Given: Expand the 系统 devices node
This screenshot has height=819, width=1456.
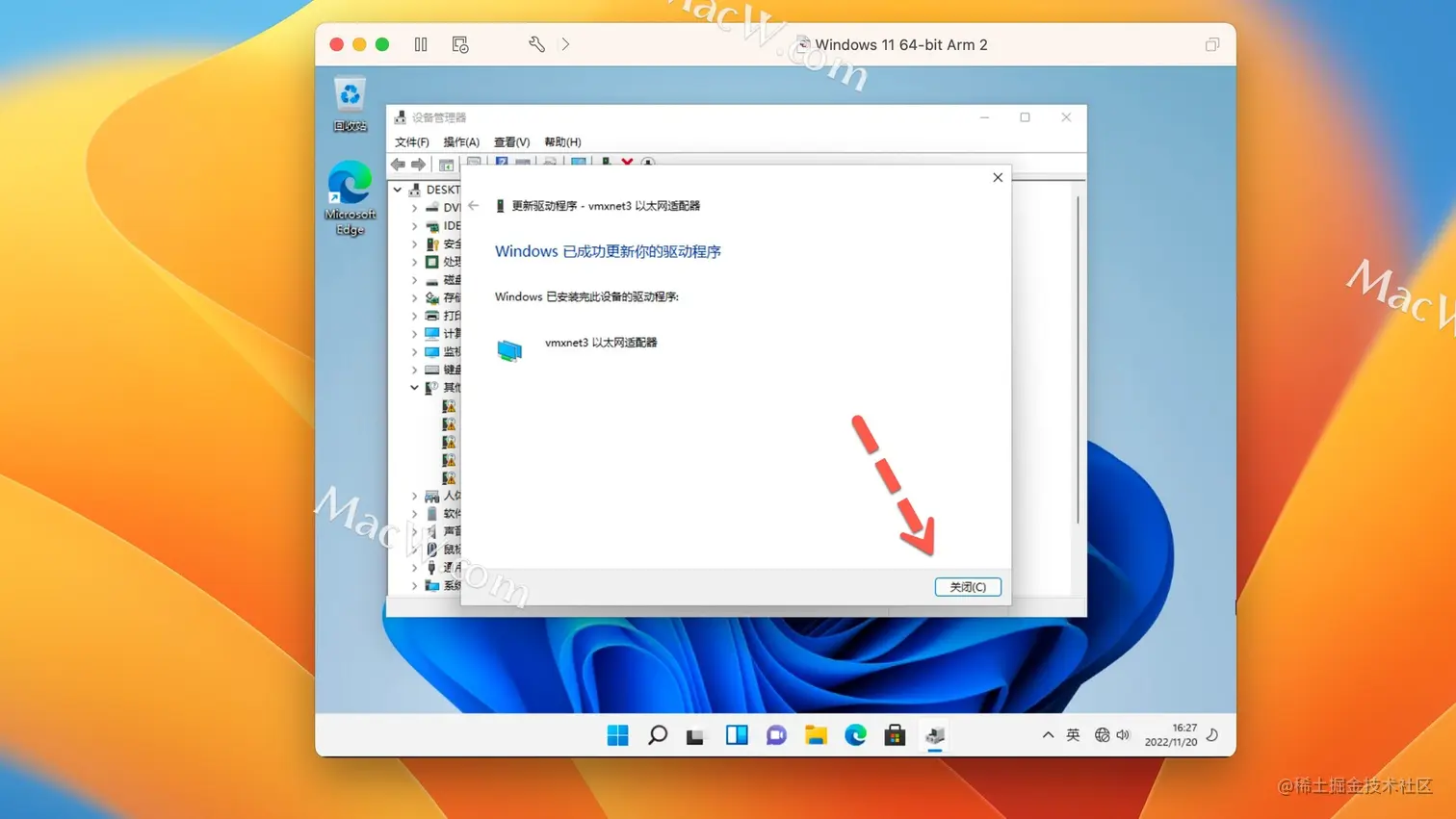Looking at the screenshot, I should pyautogui.click(x=415, y=585).
